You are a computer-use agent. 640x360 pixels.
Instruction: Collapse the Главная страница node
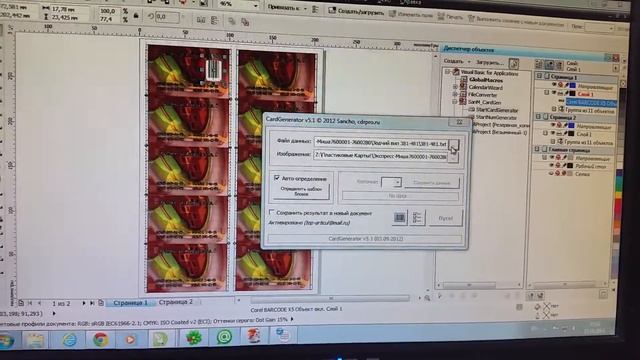[x=538, y=149]
